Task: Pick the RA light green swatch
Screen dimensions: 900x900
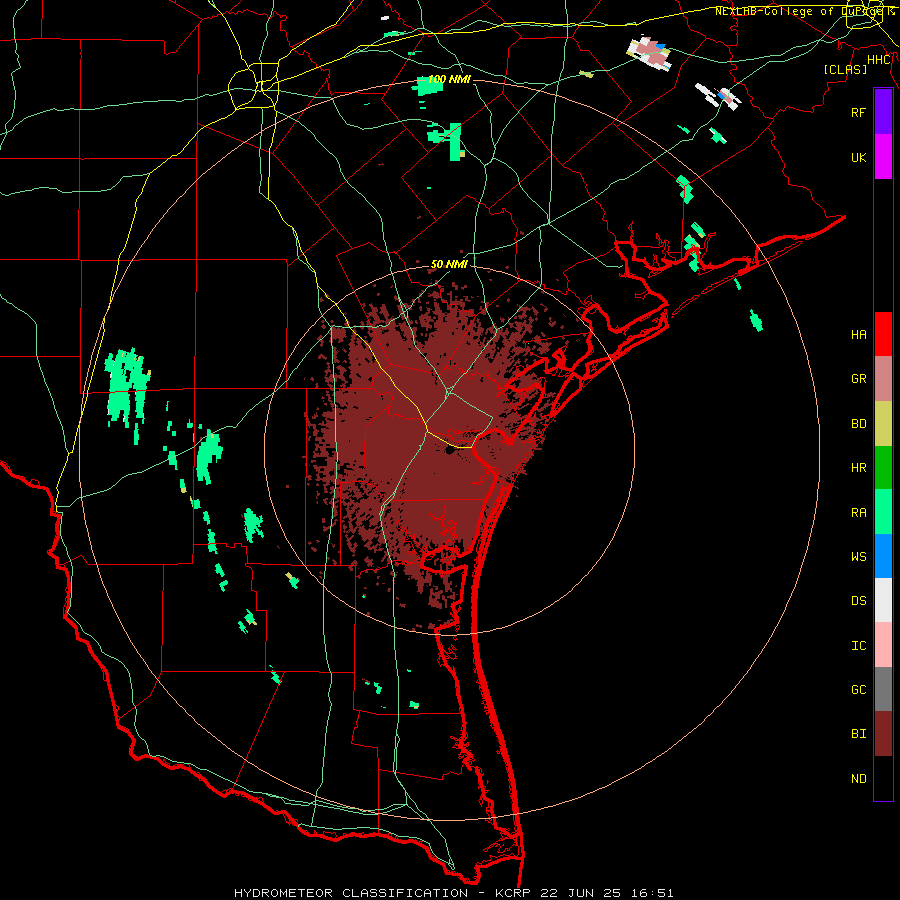Action: click(x=883, y=512)
